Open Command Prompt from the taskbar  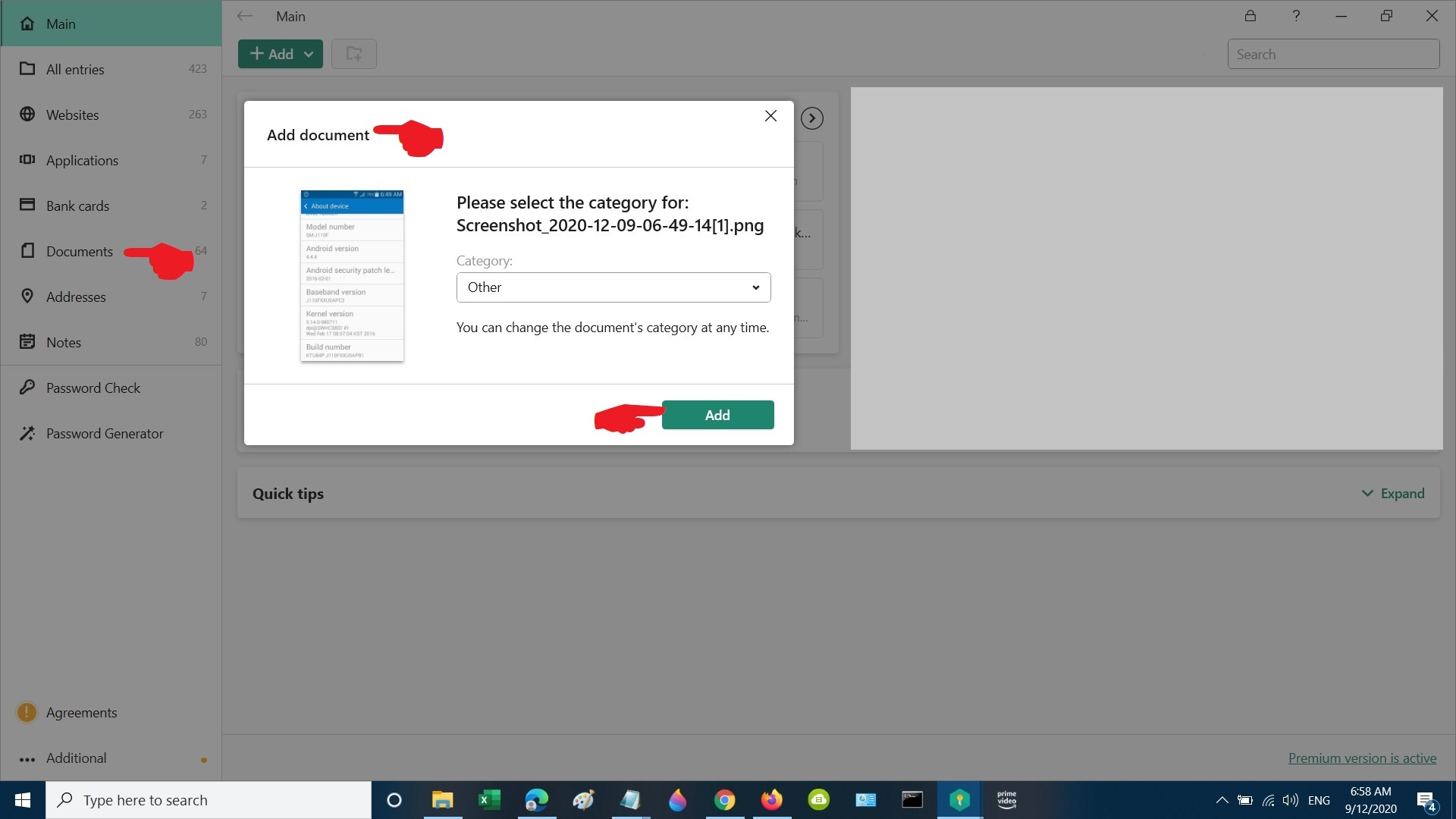click(912, 800)
